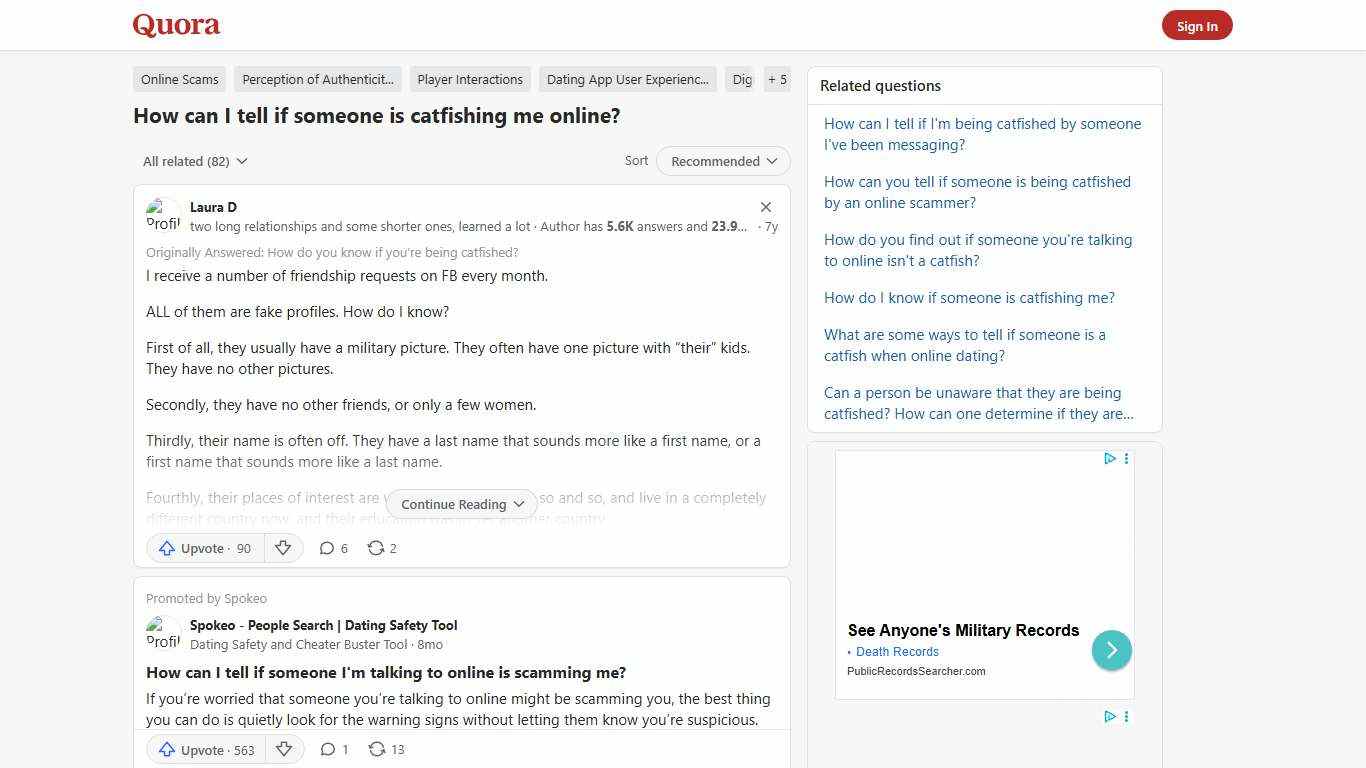The height and width of the screenshot is (768, 1366).
Task: Downvote Laura D's answer
Action: click(283, 548)
